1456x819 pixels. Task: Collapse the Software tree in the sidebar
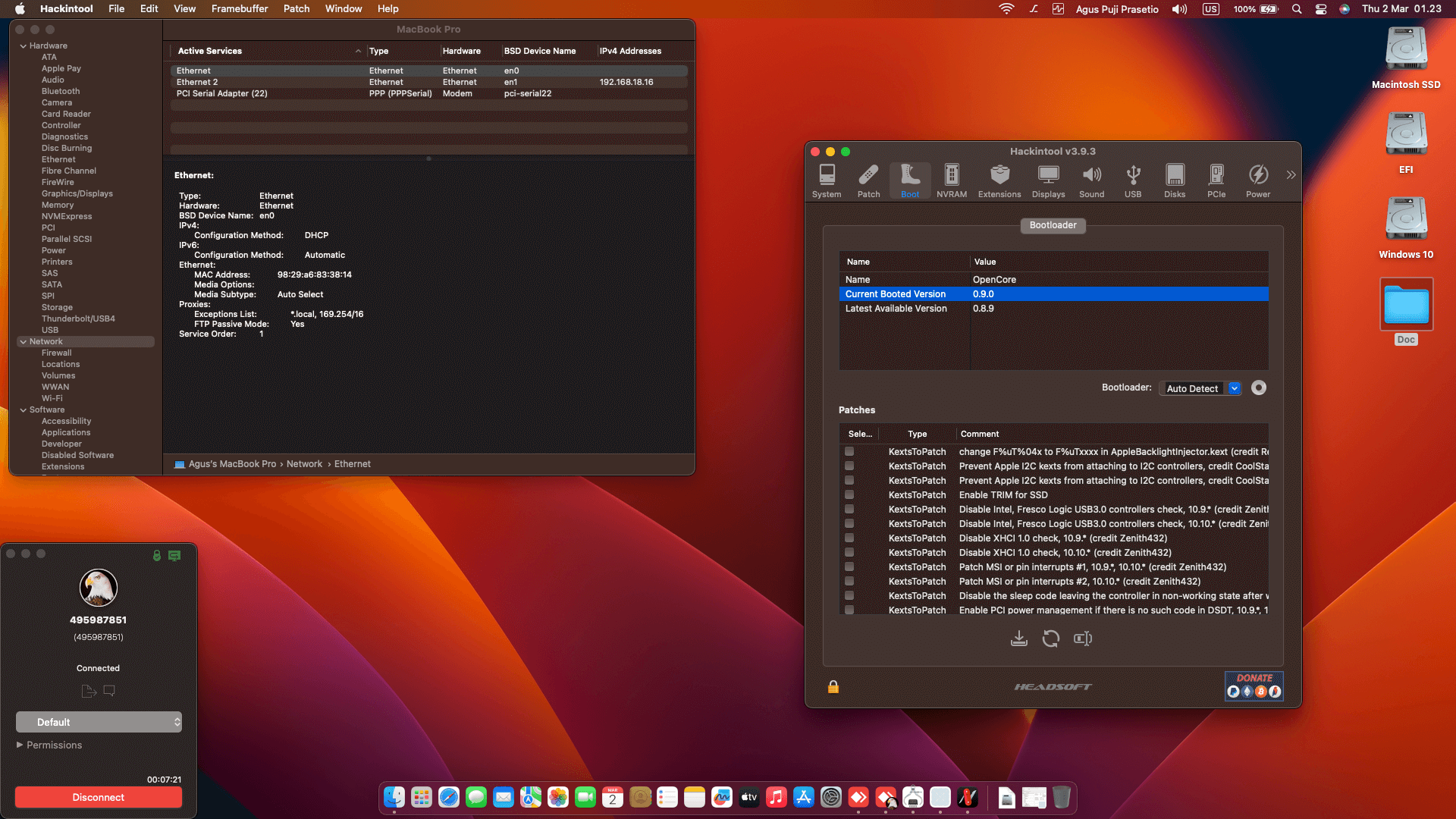click(x=24, y=409)
